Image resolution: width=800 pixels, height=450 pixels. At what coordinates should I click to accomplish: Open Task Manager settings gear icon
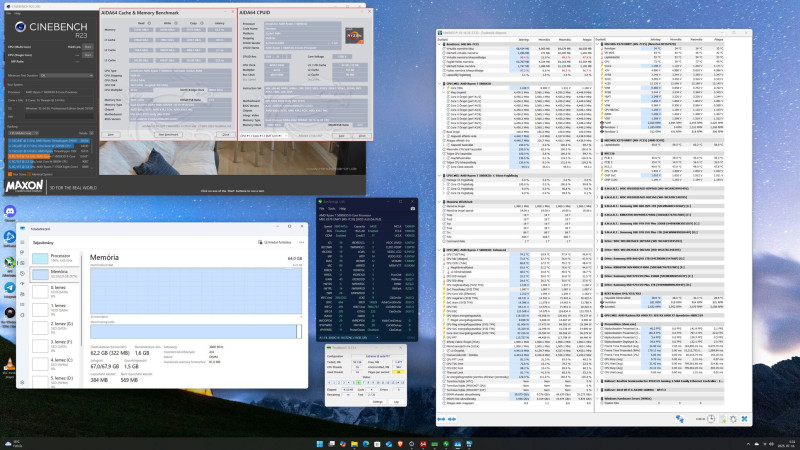click(22, 382)
